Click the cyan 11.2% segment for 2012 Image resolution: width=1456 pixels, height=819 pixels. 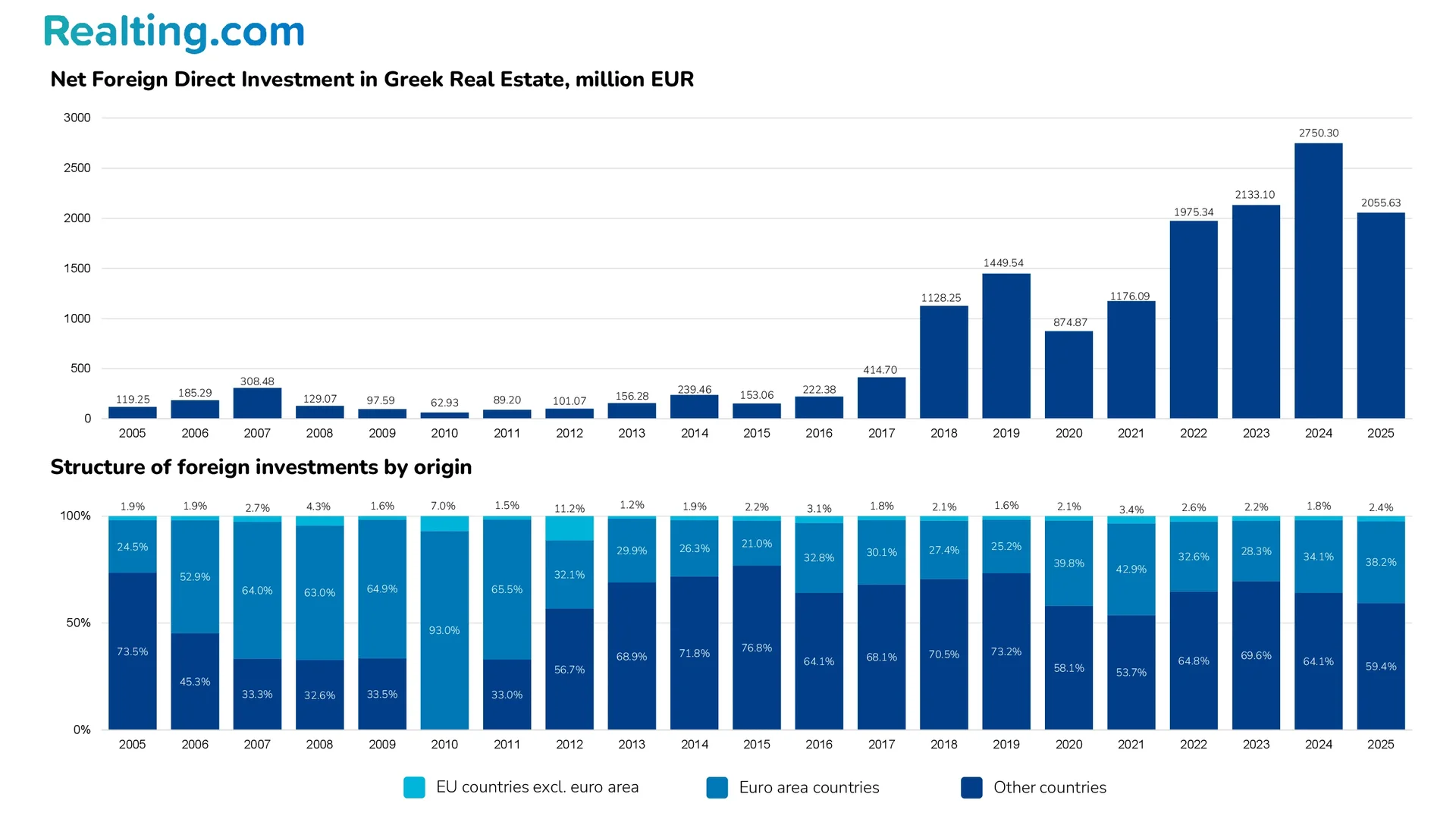(569, 526)
